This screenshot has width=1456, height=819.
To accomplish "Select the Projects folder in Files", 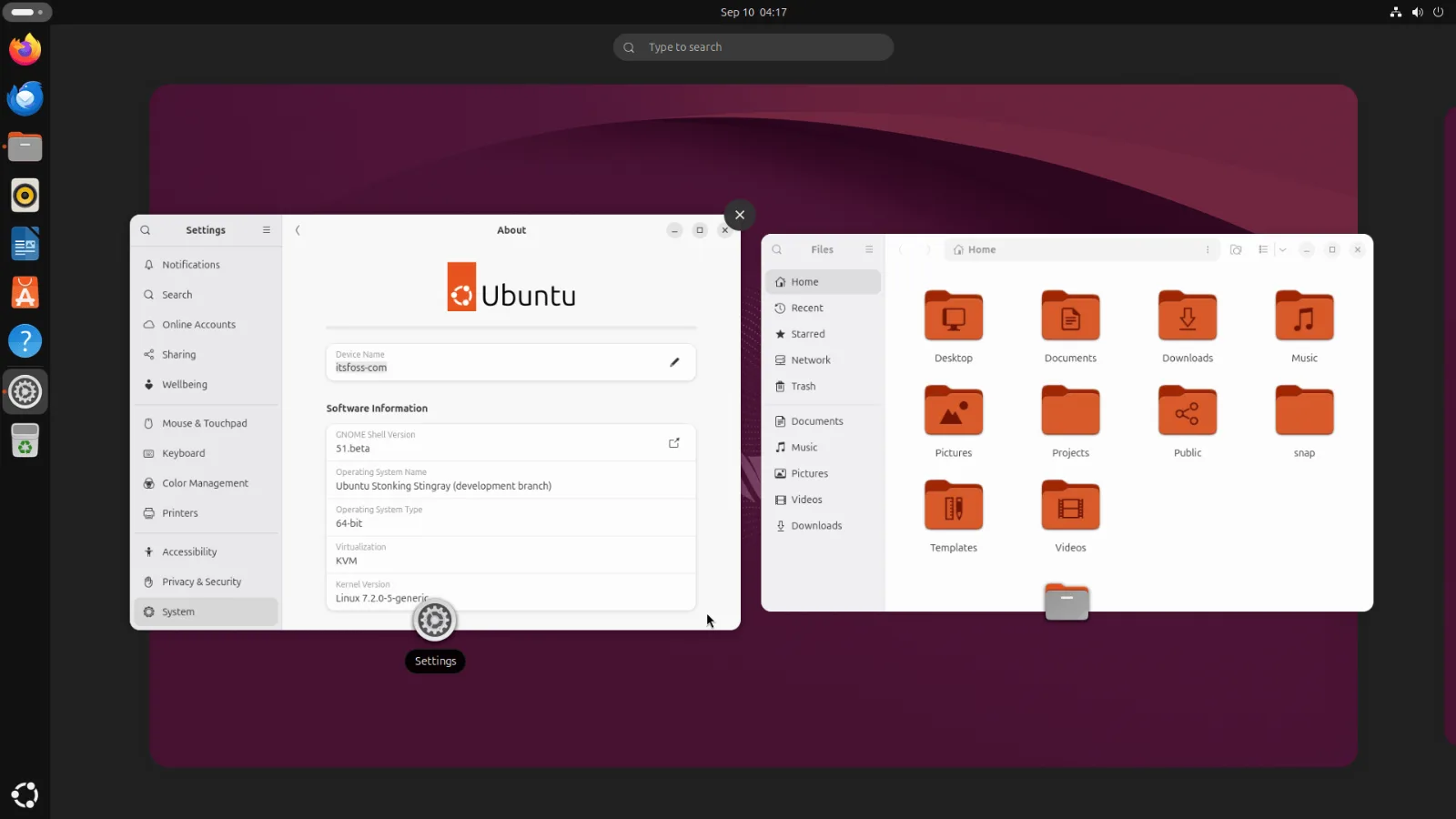I will [x=1070, y=421].
